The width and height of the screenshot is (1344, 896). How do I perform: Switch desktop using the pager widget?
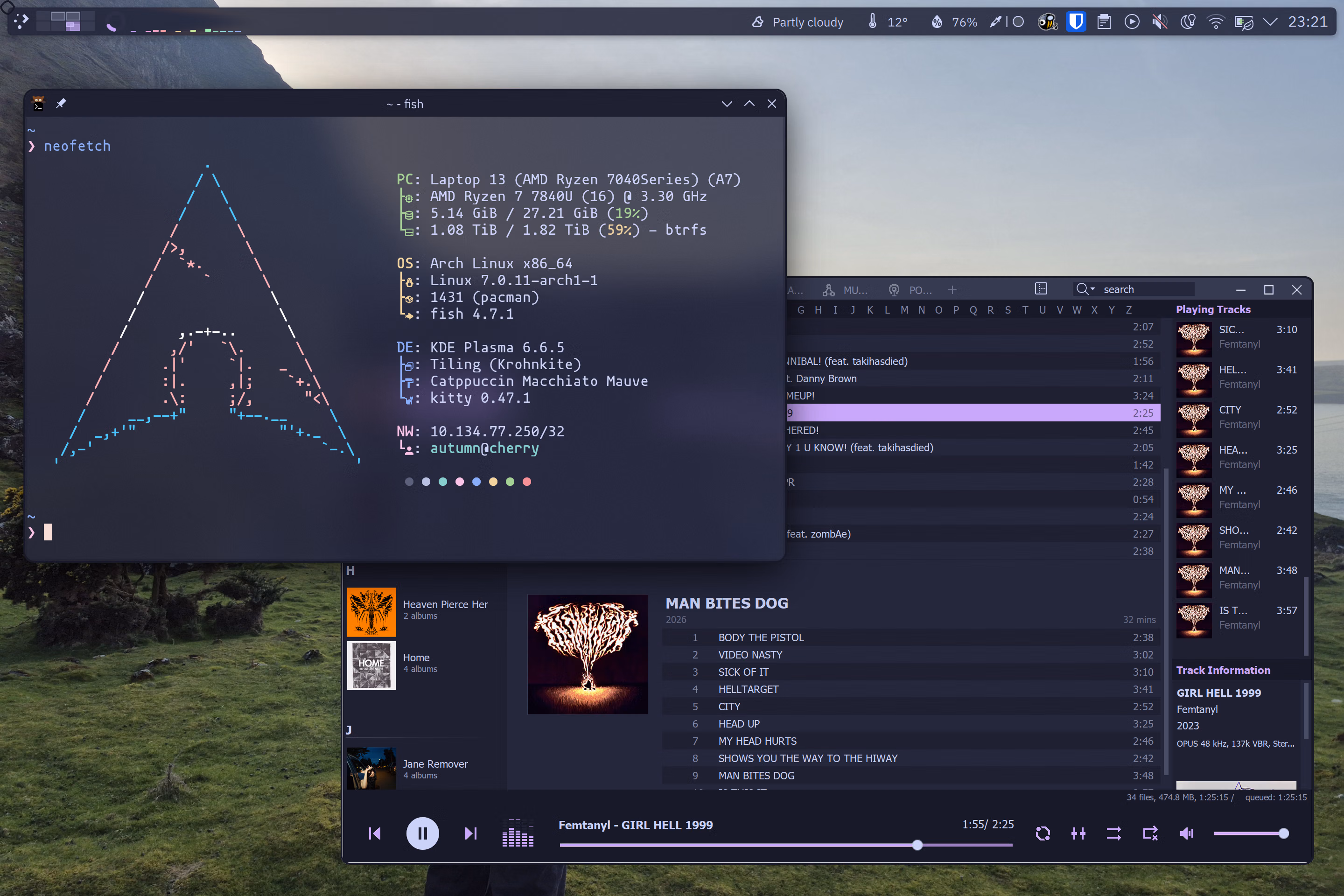pos(66,22)
